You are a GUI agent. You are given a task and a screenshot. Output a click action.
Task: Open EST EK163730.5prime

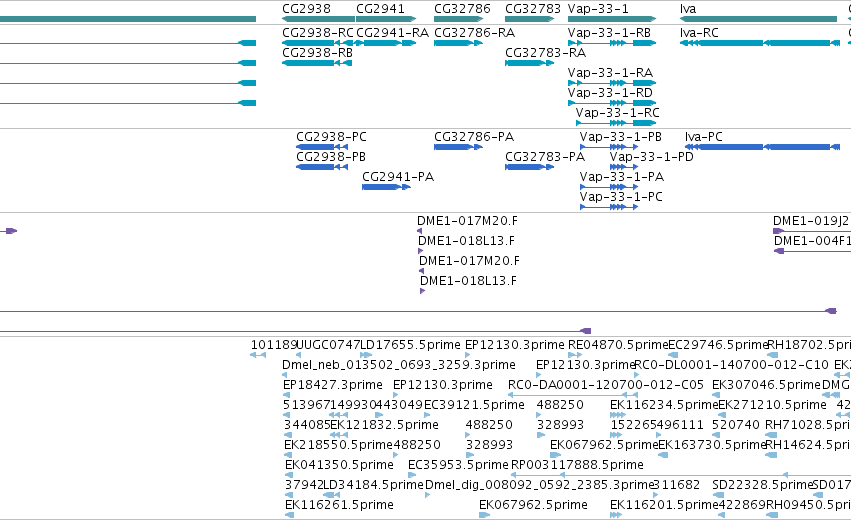tap(712, 445)
